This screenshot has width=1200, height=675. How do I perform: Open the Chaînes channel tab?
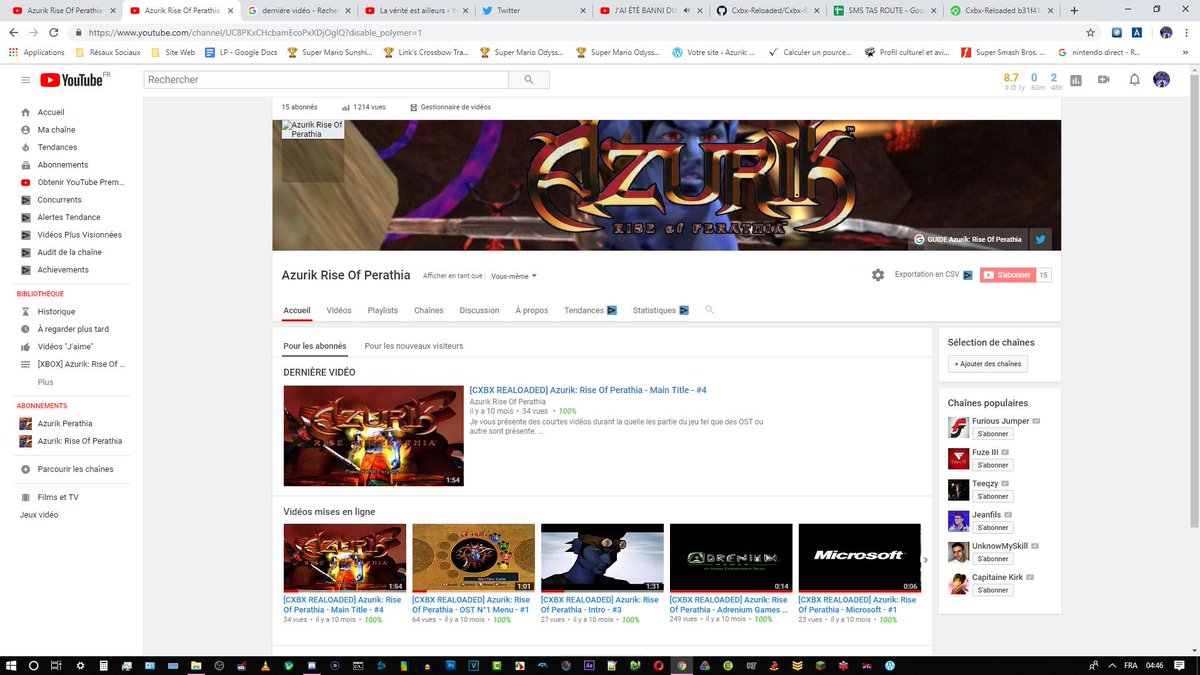click(429, 310)
